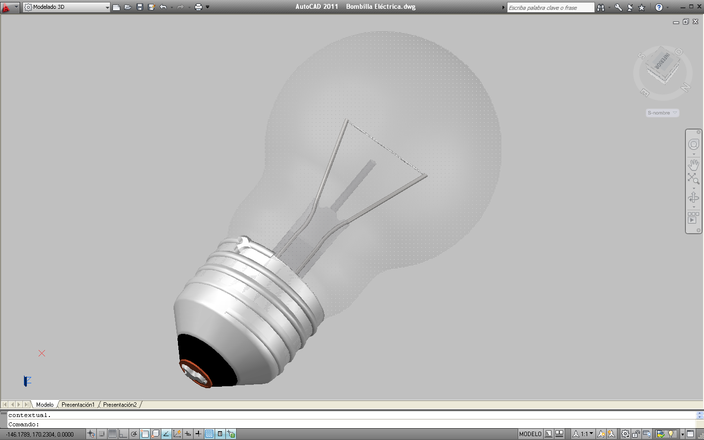Viewport: 704px width, 440px height.
Task: Toggle automatic annotation scale update icon
Action: (x=612, y=434)
